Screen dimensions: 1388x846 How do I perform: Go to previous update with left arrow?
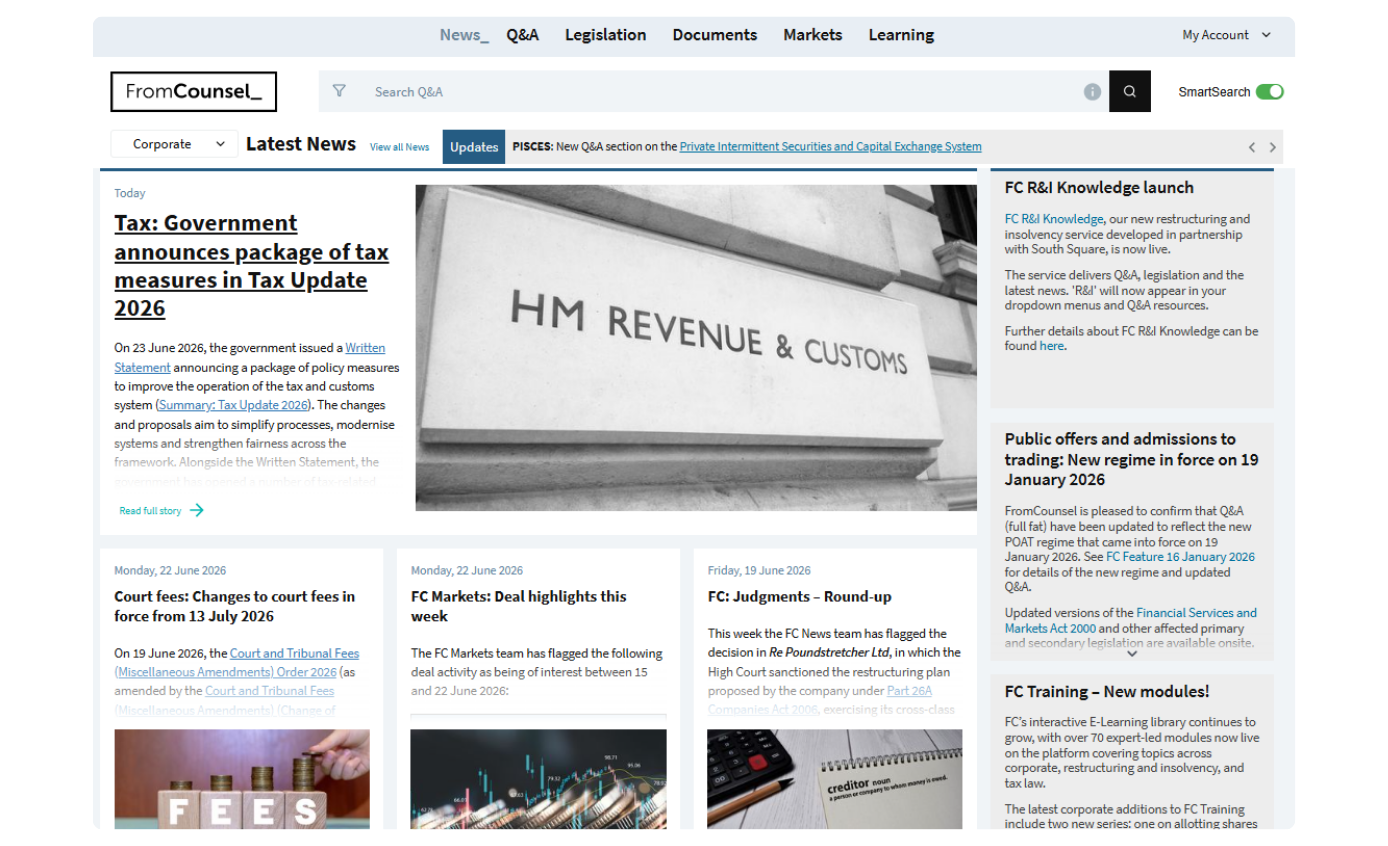click(1251, 147)
